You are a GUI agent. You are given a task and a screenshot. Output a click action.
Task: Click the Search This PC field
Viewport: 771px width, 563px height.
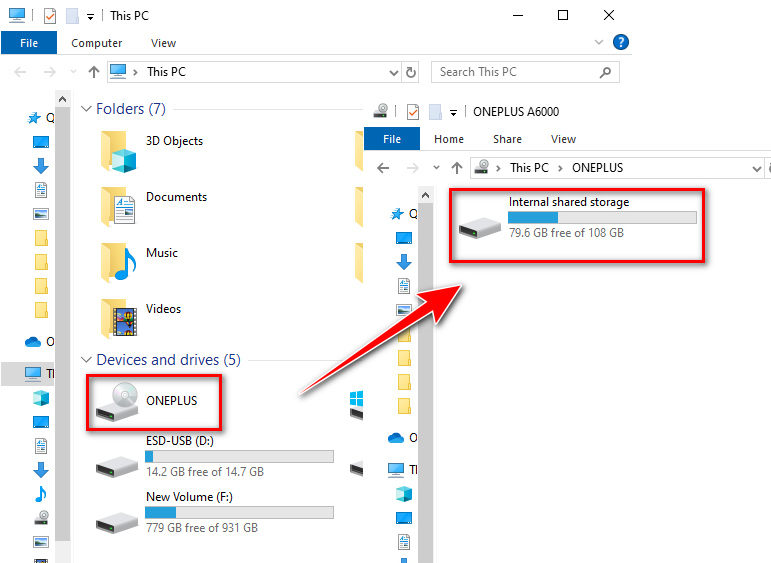[x=525, y=72]
